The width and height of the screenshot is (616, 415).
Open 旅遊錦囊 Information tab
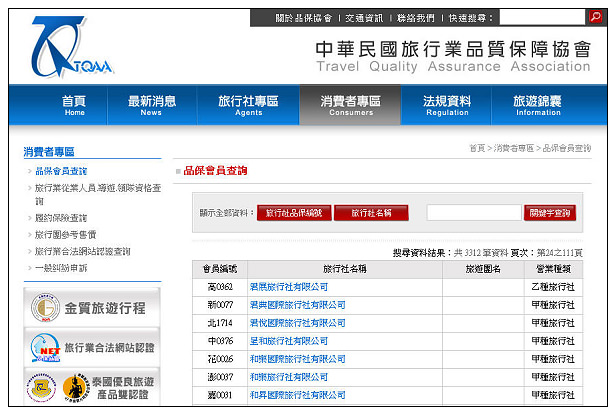537,105
